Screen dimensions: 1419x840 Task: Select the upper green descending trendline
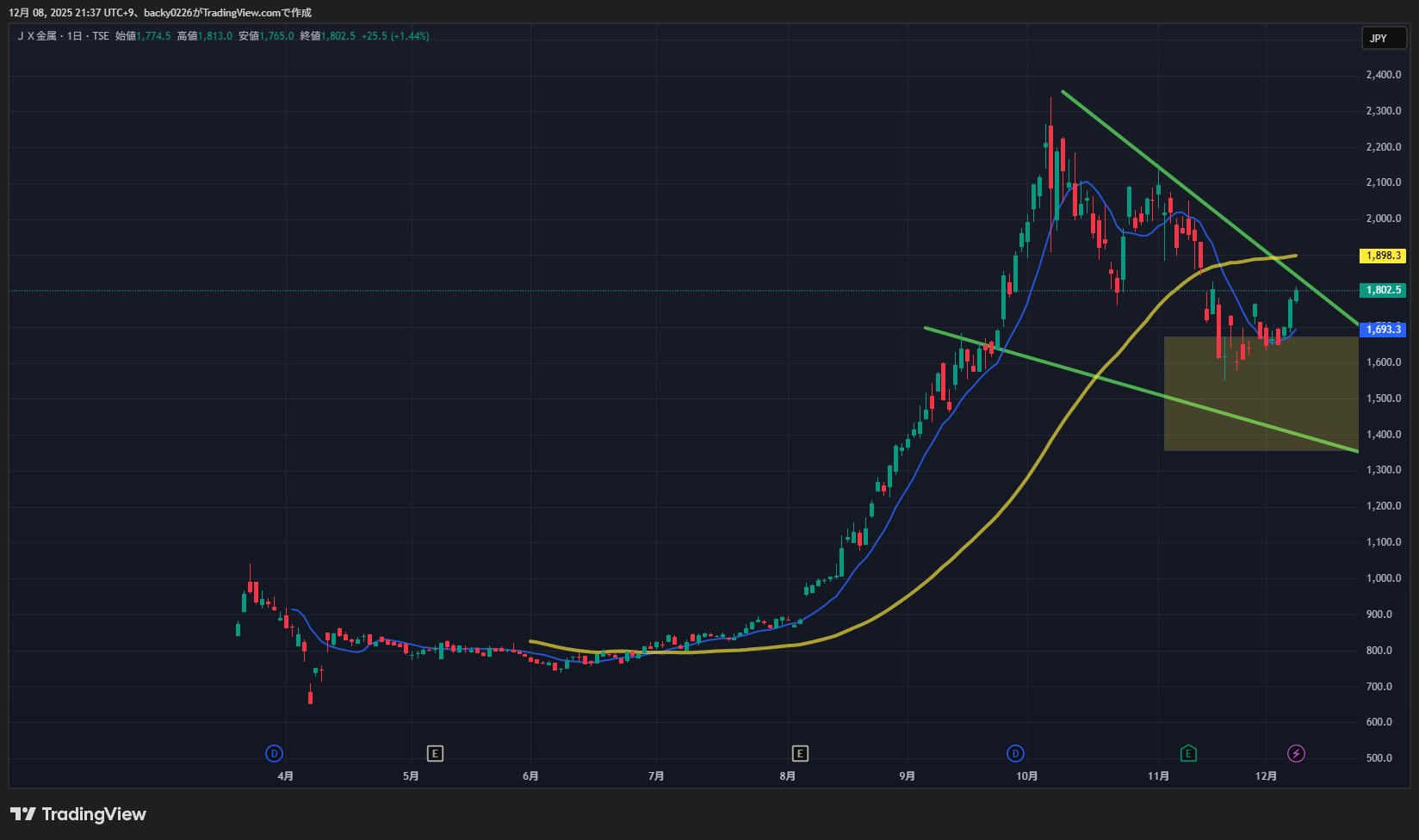[1205, 206]
